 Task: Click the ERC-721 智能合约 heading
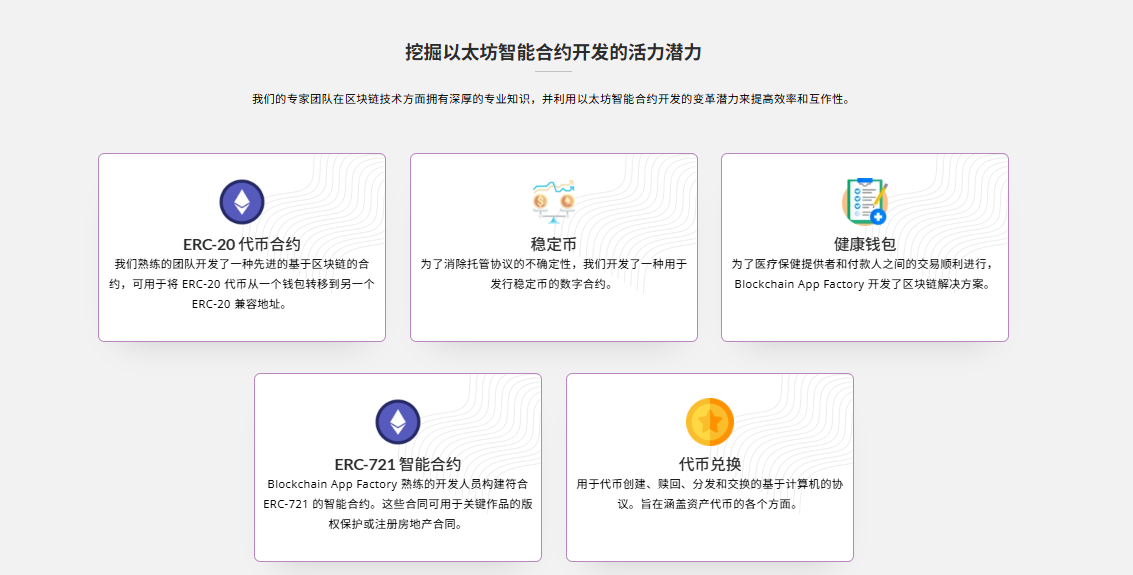point(397,464)
